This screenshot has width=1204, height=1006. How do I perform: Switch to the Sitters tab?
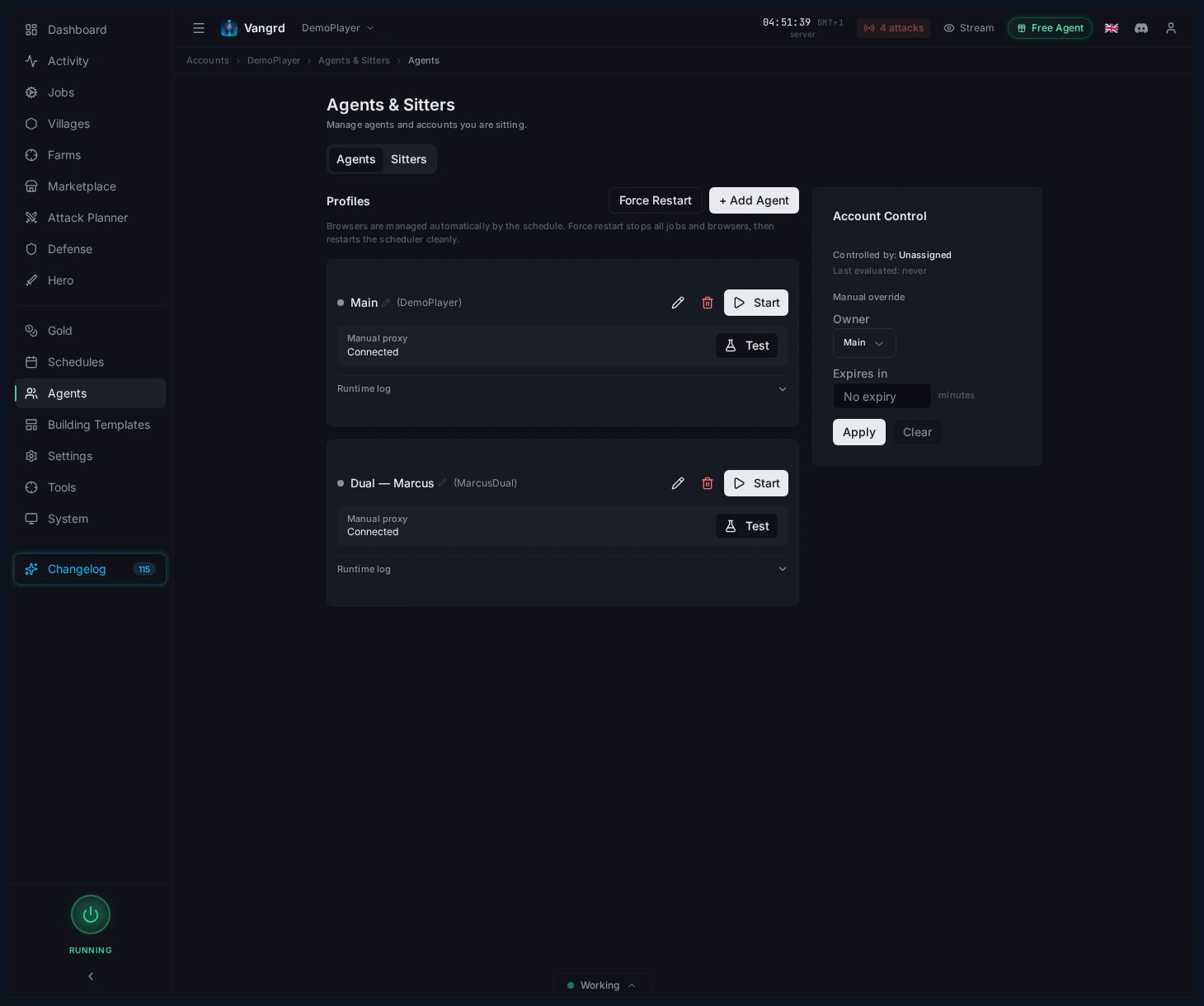click(x=409, y=159)
